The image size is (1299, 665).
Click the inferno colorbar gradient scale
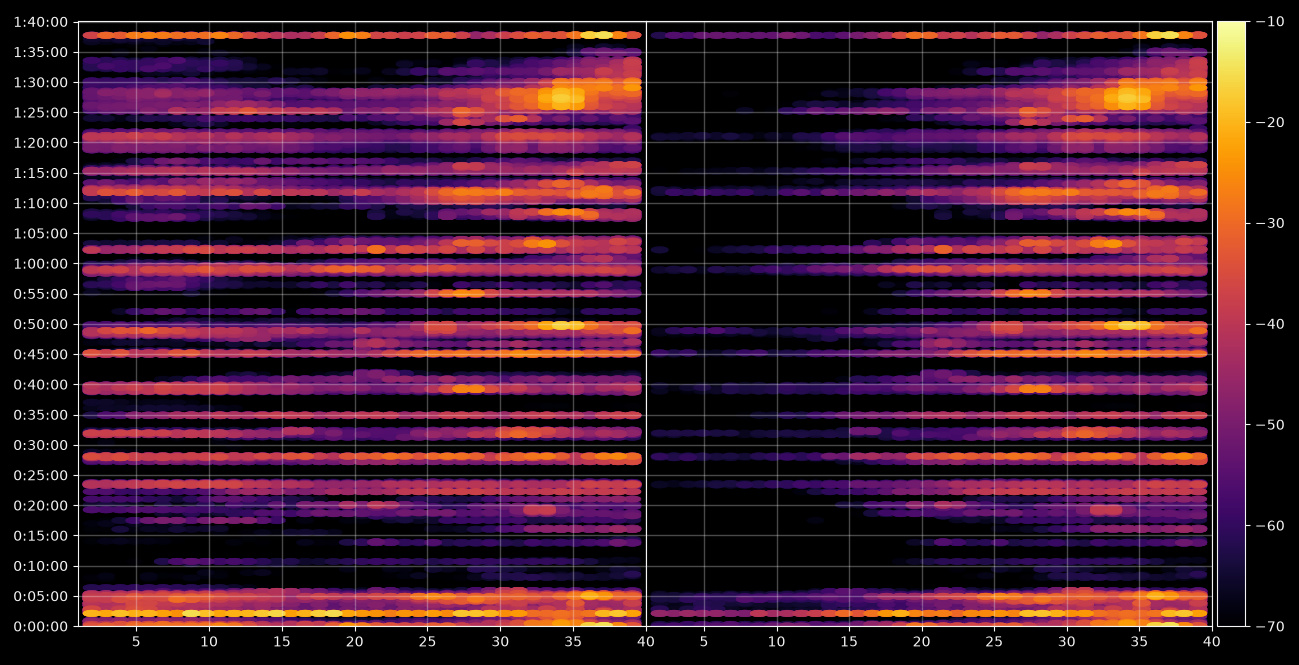point(1231,324)
